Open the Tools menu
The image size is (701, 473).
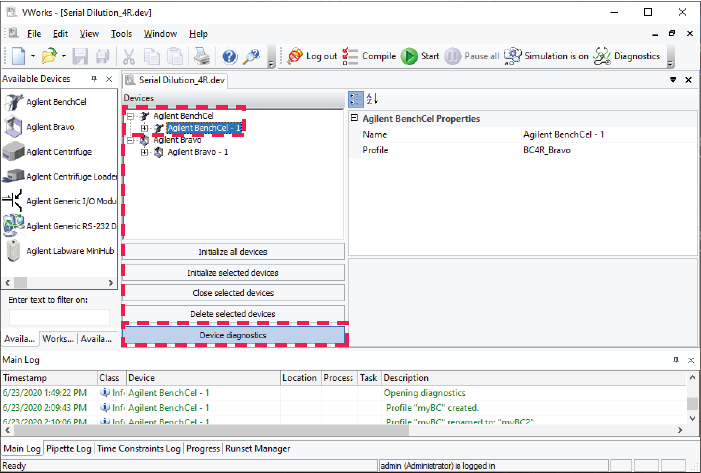coord(121,34)
